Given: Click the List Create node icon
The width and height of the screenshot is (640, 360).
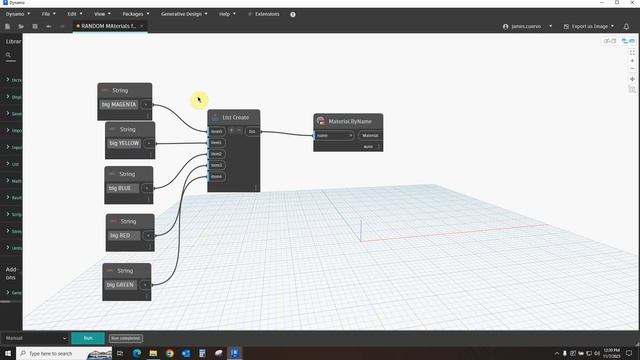Looking at the screenshot, I should click(215, 118).
